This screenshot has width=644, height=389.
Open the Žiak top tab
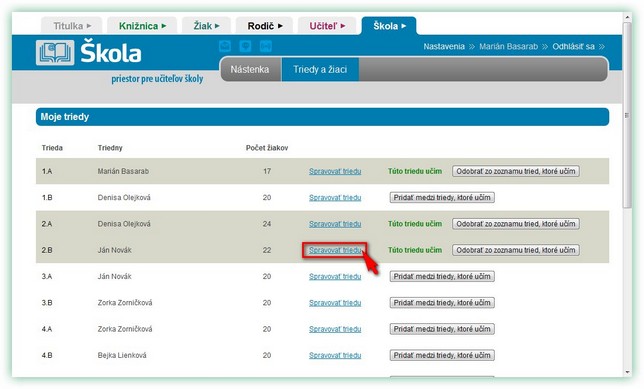(206, 26)
